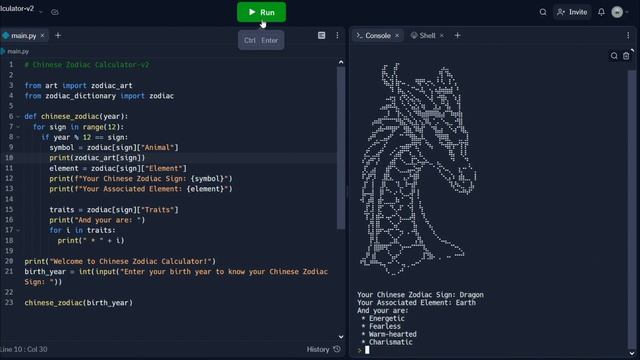Close the Console tab
The width and height of the screenshot is (640, 360).
pyautogui.click(x=397, y=36)
